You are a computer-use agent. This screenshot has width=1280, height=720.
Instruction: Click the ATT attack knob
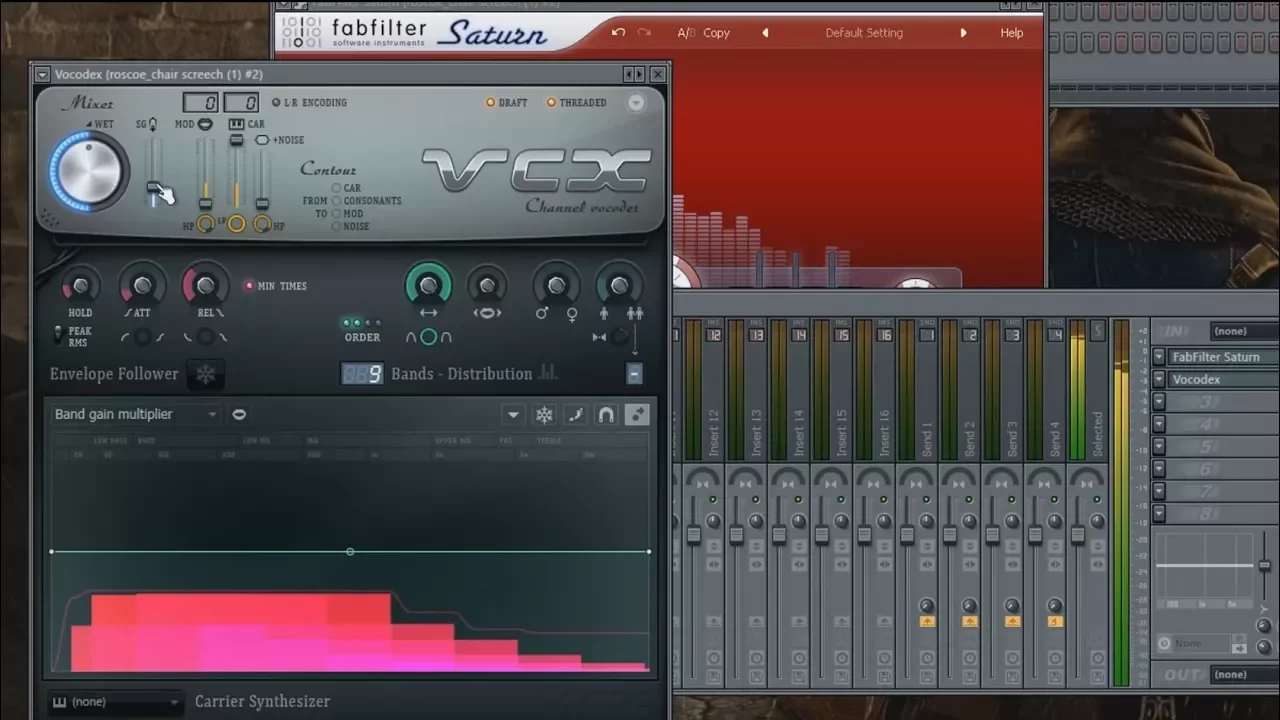pyautogui.click(x=142, y=286)
